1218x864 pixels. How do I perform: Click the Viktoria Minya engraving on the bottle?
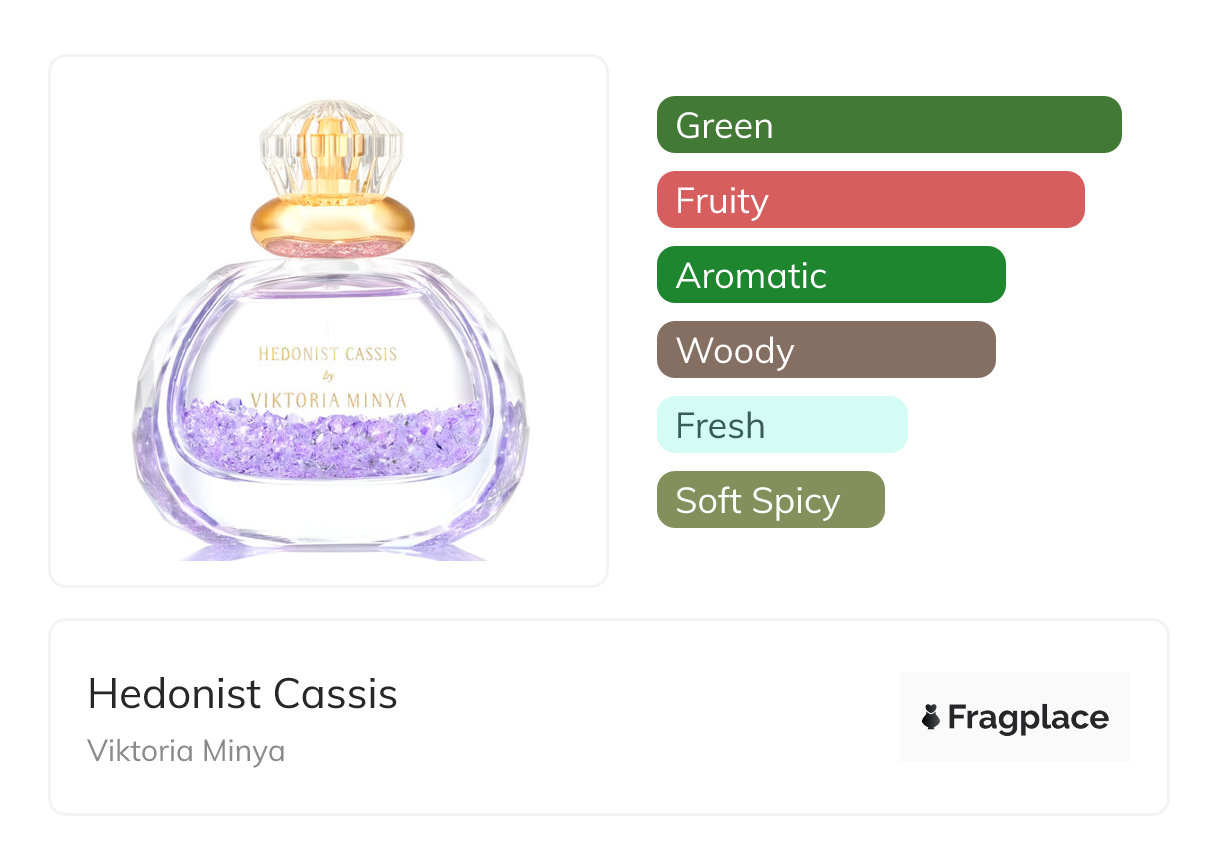[328, 400]
